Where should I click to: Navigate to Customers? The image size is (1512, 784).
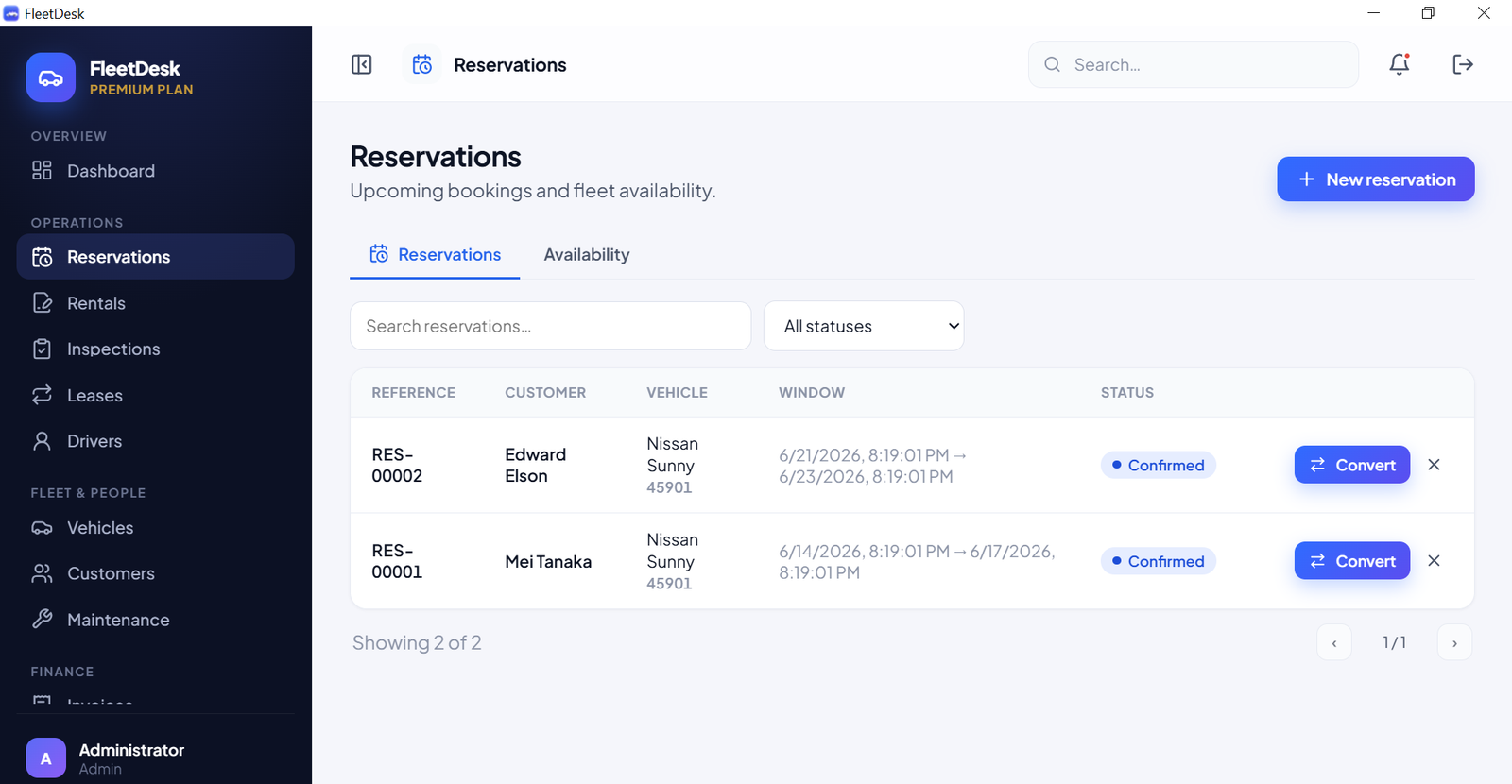click(x=156, y=573)
